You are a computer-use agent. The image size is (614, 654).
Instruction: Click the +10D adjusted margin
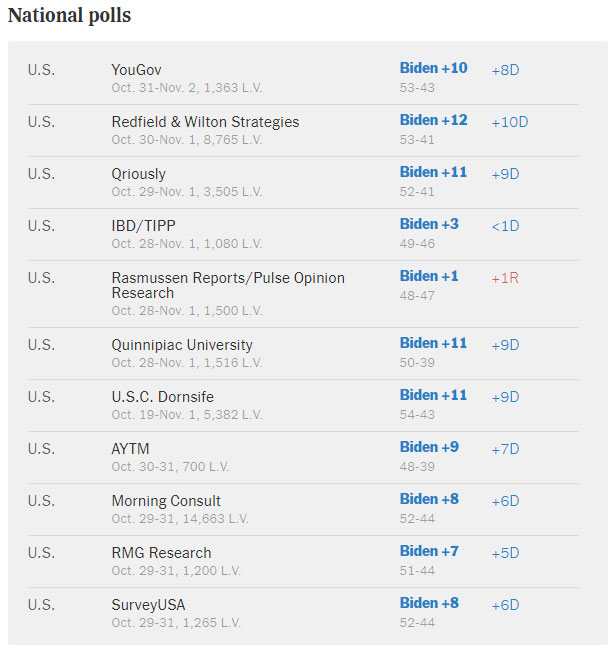(x=509, y=122)
